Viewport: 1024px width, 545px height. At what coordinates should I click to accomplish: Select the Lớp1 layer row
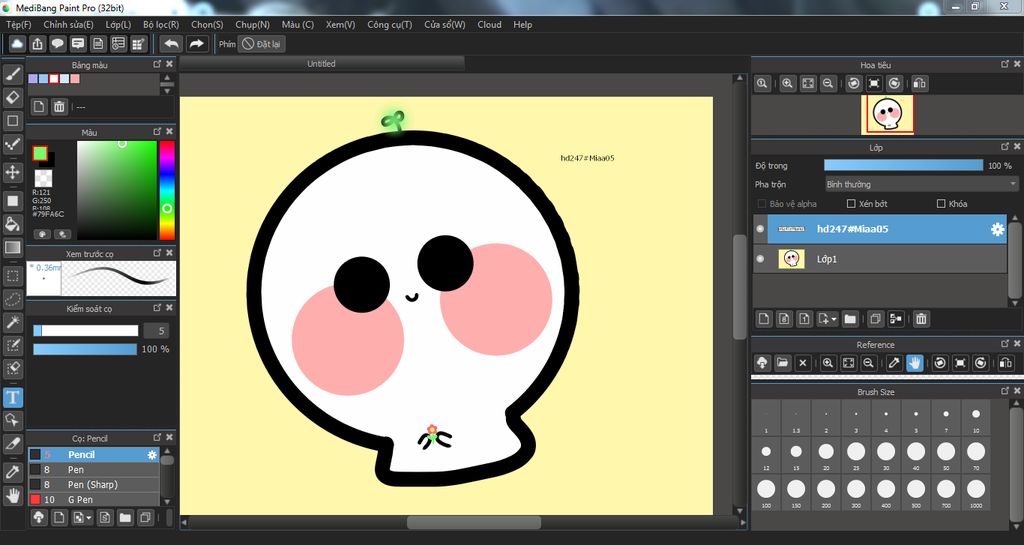click(x=880, y=259)
